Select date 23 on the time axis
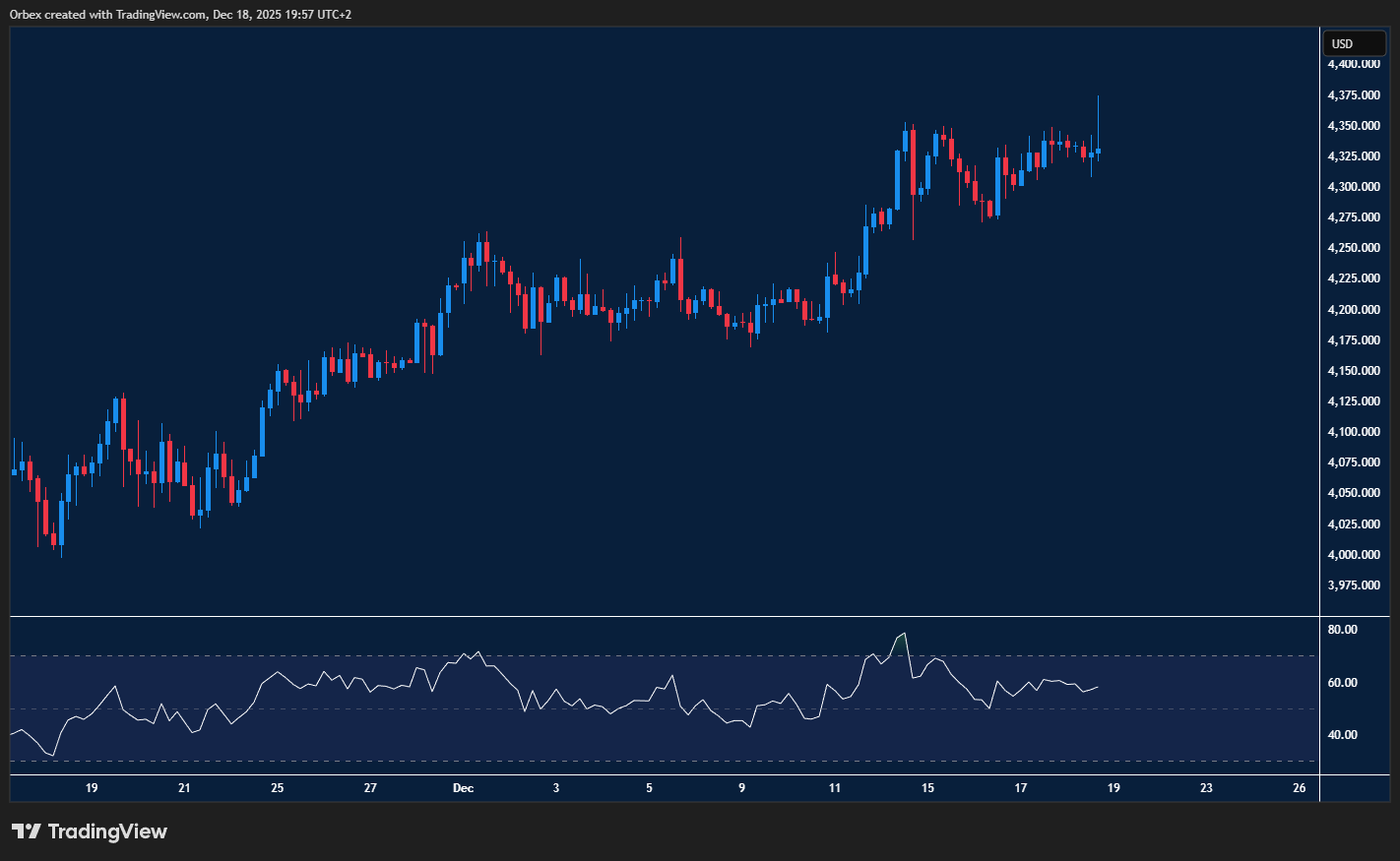 tap(1206, 788)
